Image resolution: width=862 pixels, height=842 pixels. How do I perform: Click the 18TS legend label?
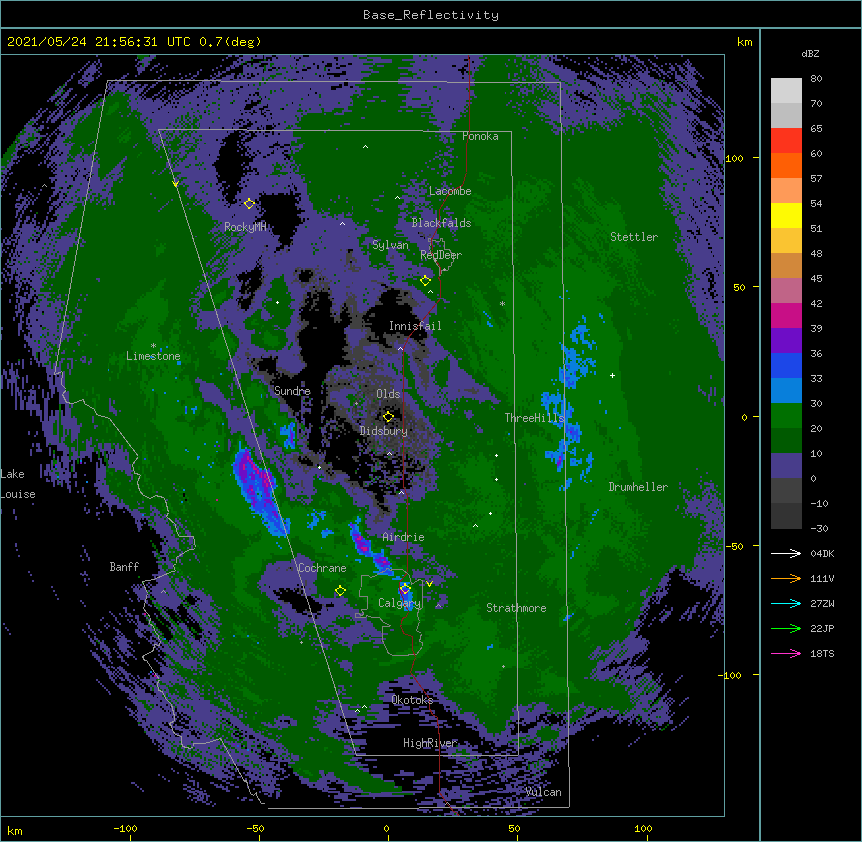tap(822, 653)
